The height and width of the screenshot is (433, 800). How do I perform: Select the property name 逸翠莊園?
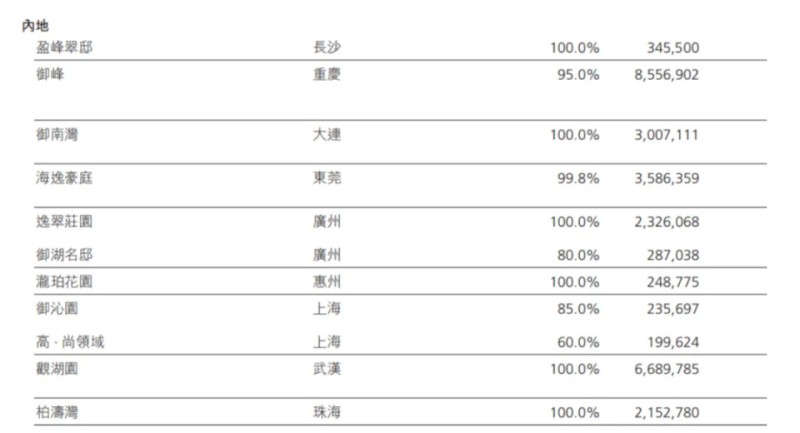click(65, 220)
